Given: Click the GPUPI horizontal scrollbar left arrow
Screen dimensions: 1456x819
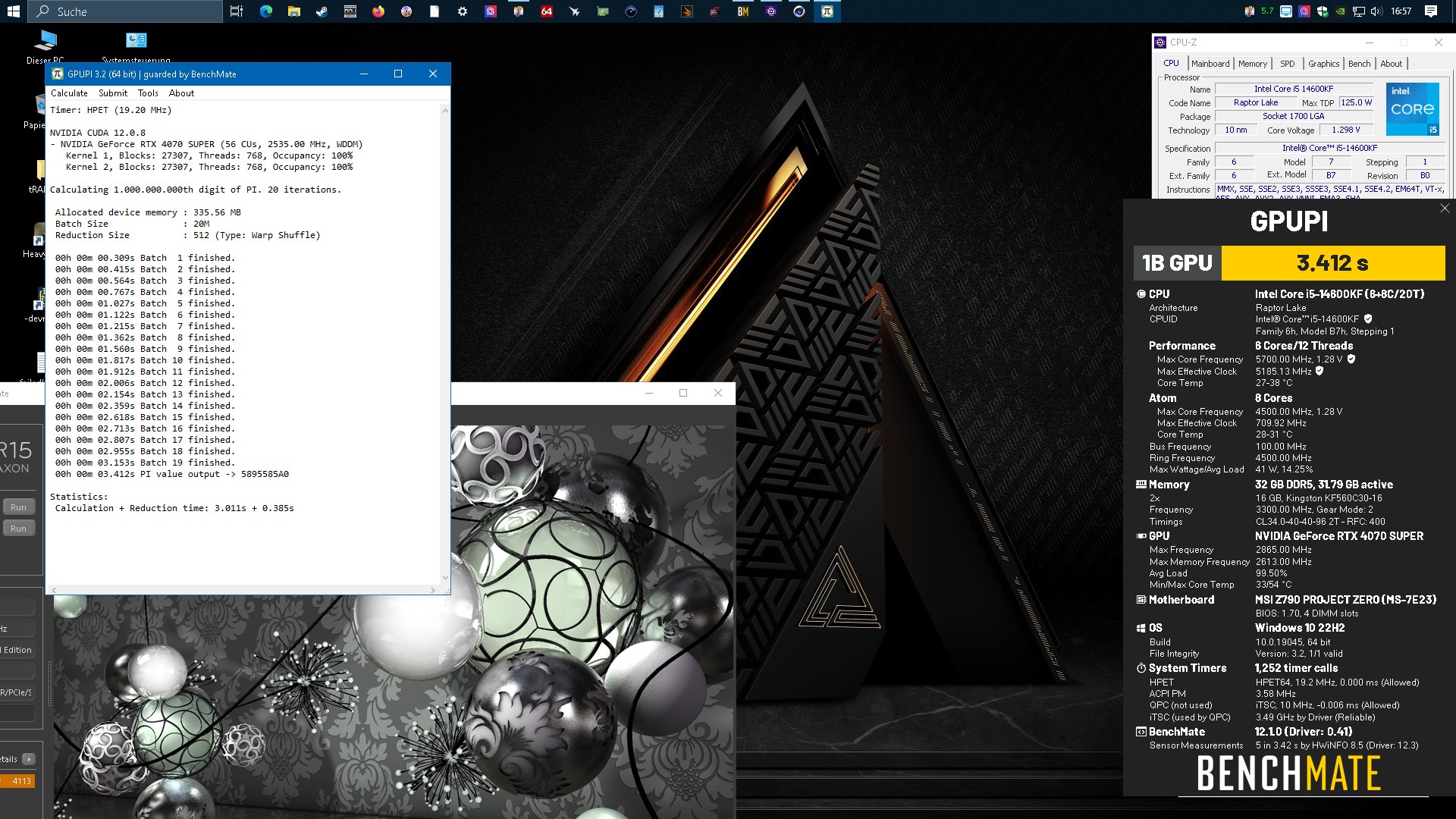Looking at the screenshot, I should [x=53, y=589].
